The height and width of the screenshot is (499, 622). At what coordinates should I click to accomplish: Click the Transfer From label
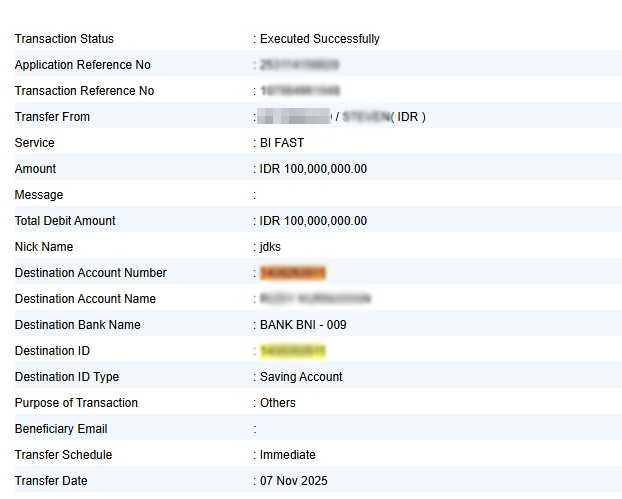52,117
